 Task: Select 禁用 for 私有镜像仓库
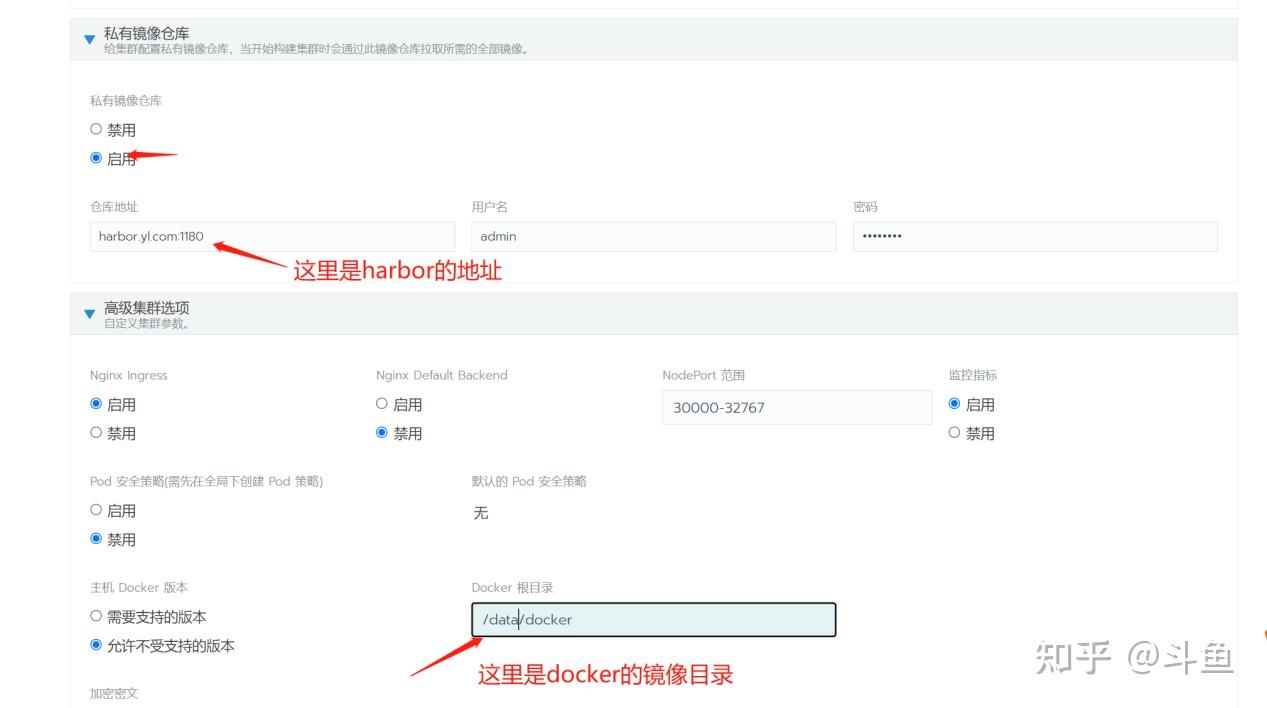click(96, 129)
